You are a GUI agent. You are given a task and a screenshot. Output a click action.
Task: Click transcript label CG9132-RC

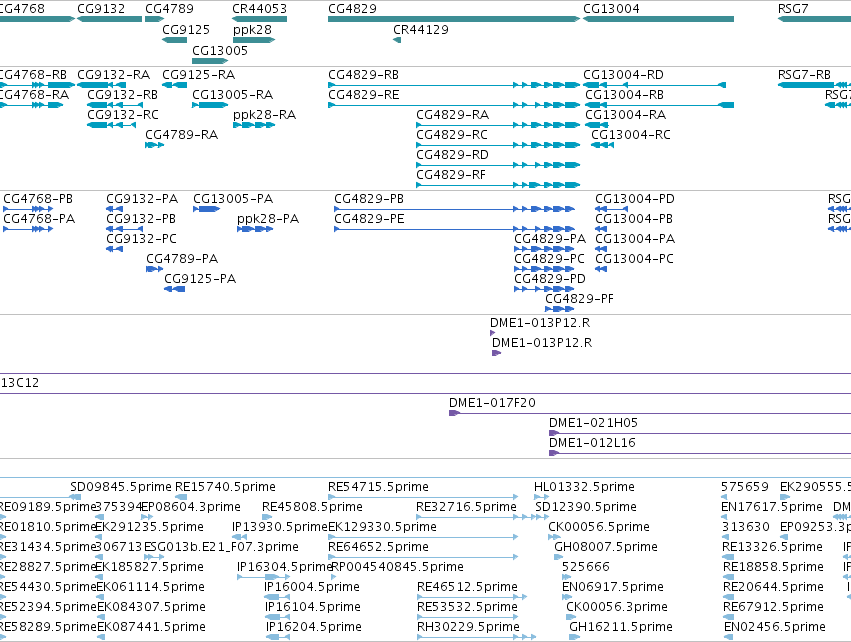click(x=123, y=115)
